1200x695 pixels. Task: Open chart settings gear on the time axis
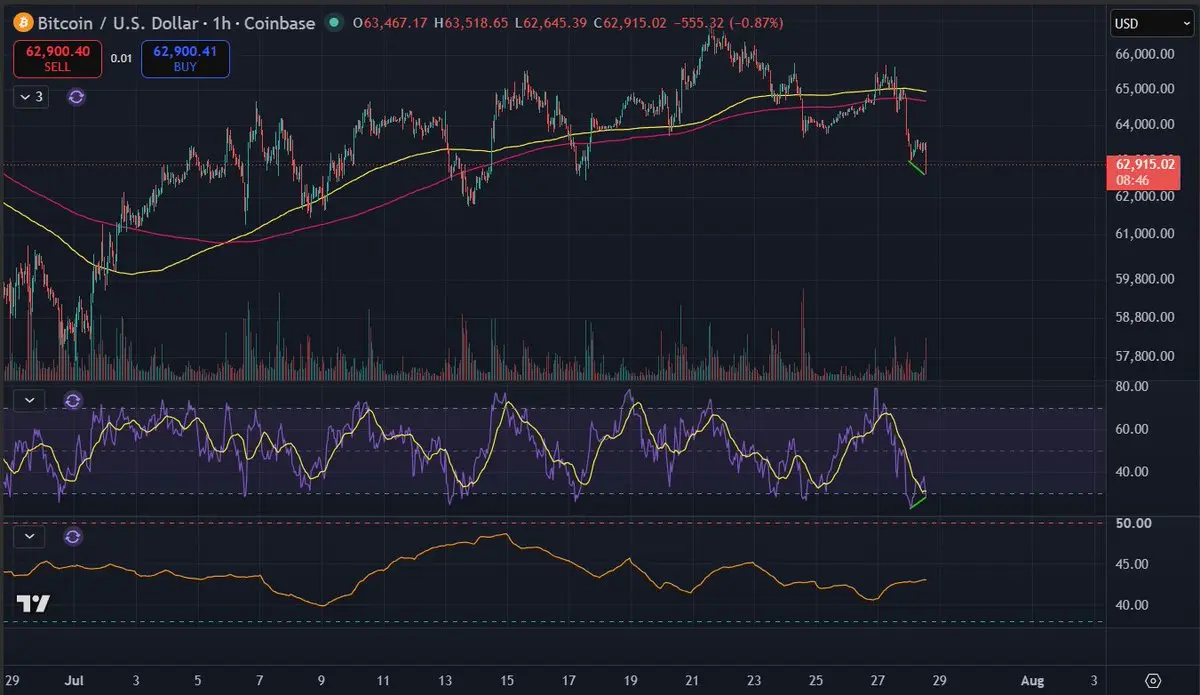click(x=1153, y=679)
